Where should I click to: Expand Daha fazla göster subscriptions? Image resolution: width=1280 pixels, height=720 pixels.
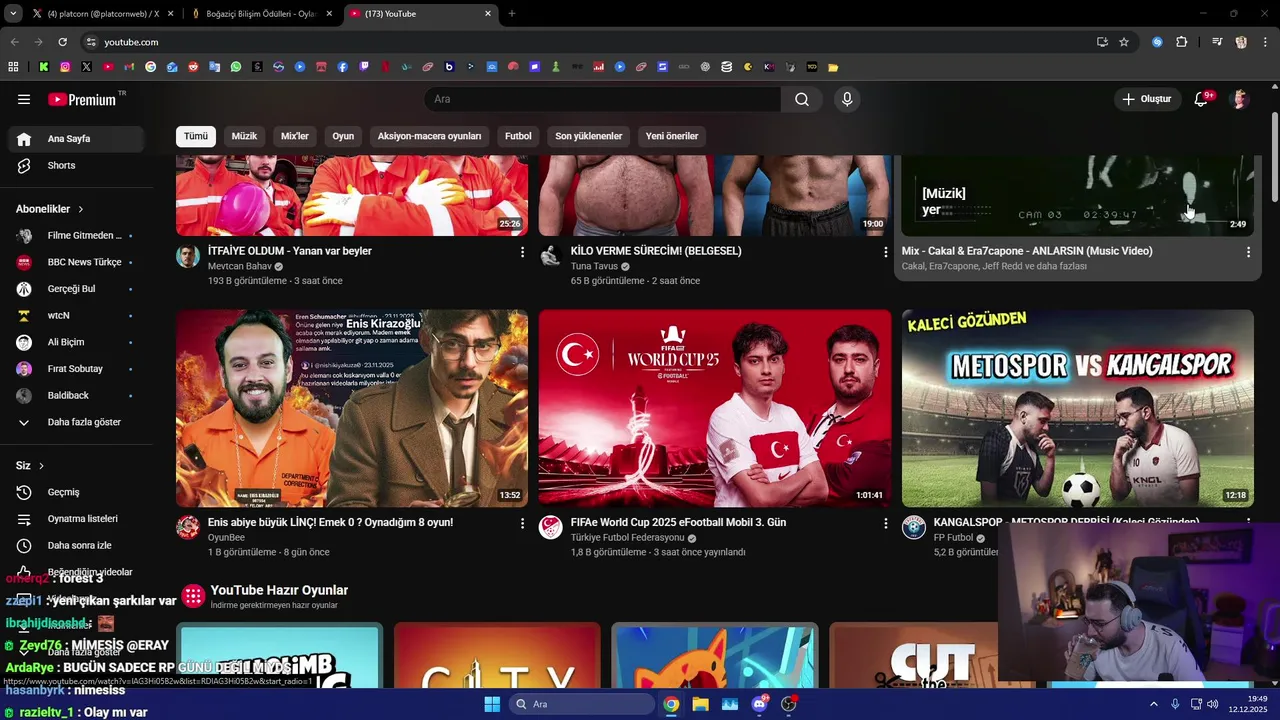(x=76, y=422)
